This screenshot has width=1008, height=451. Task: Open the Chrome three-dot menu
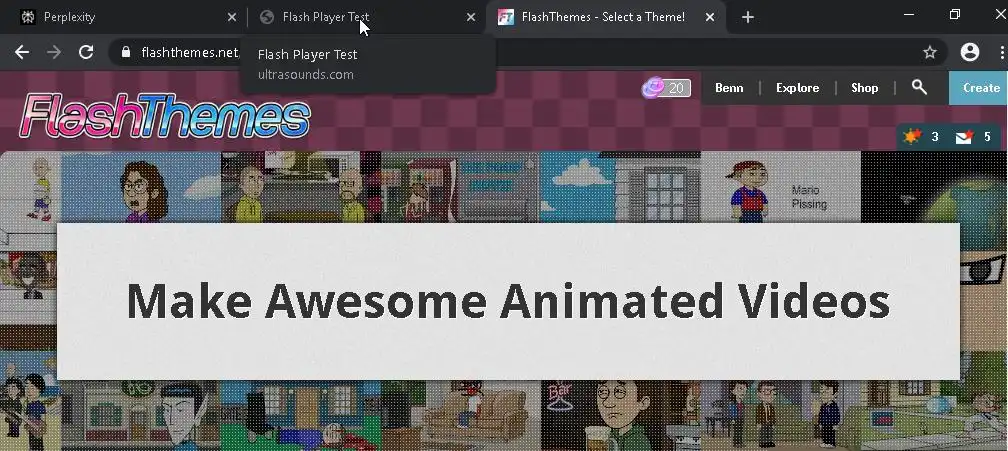[x=1002, y=53]
